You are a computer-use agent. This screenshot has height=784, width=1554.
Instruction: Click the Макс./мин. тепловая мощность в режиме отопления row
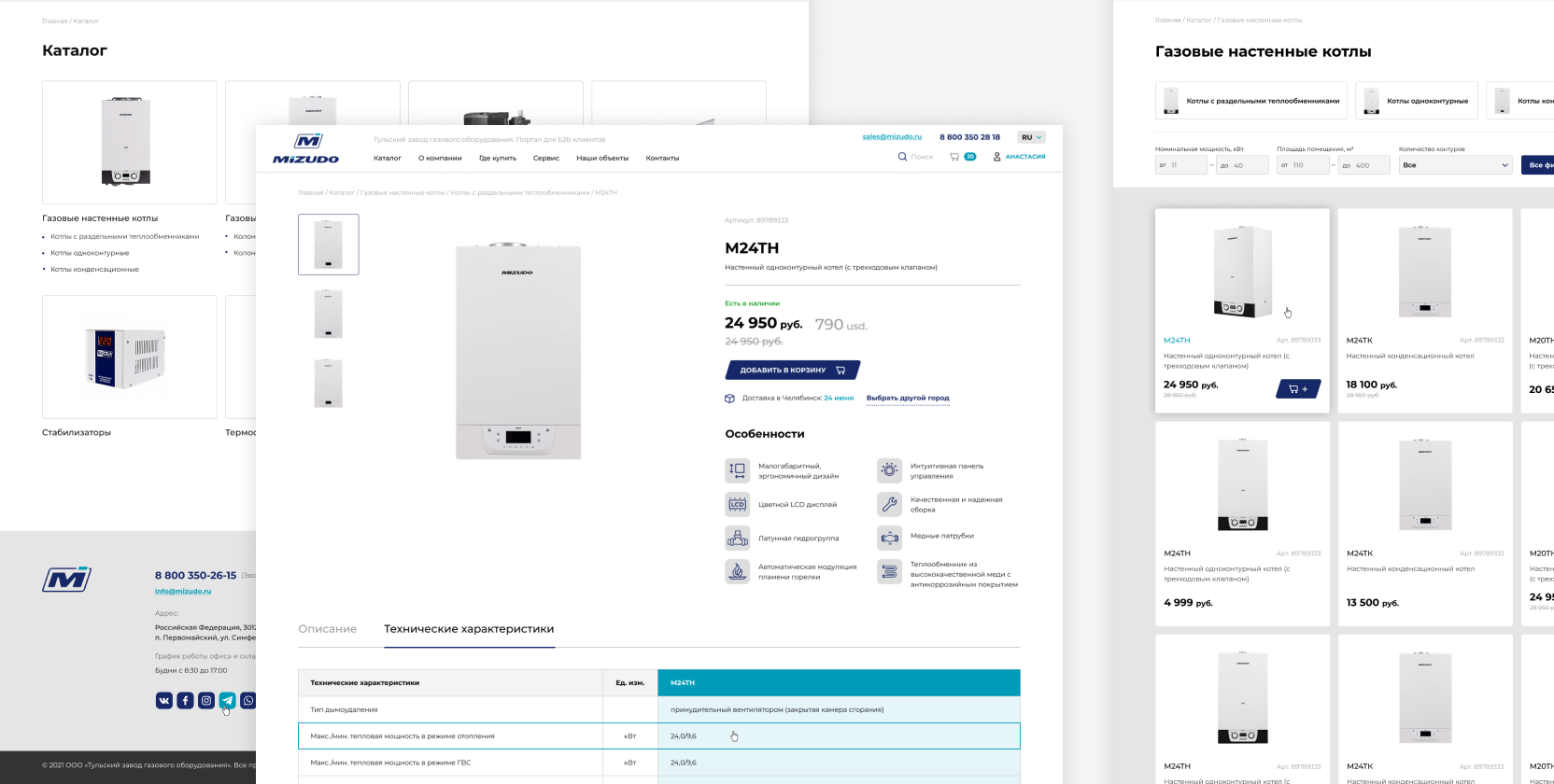coord(658,736)
